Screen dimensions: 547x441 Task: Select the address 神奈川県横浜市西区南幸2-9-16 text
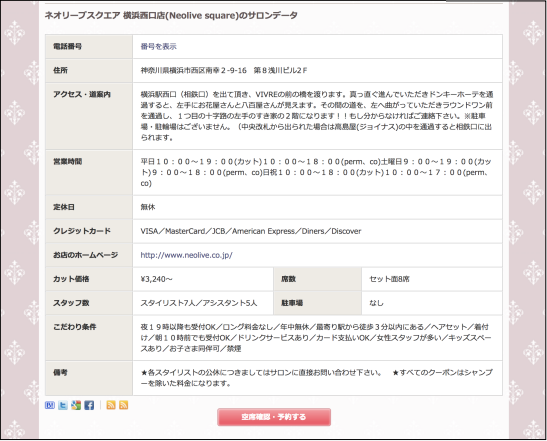(x=224, y=70)
